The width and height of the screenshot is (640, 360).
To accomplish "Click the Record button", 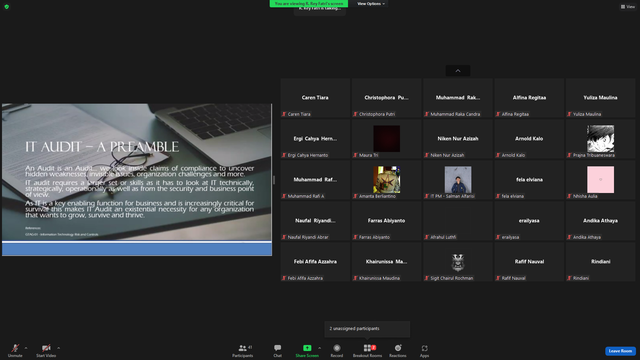I will [337, 350].
